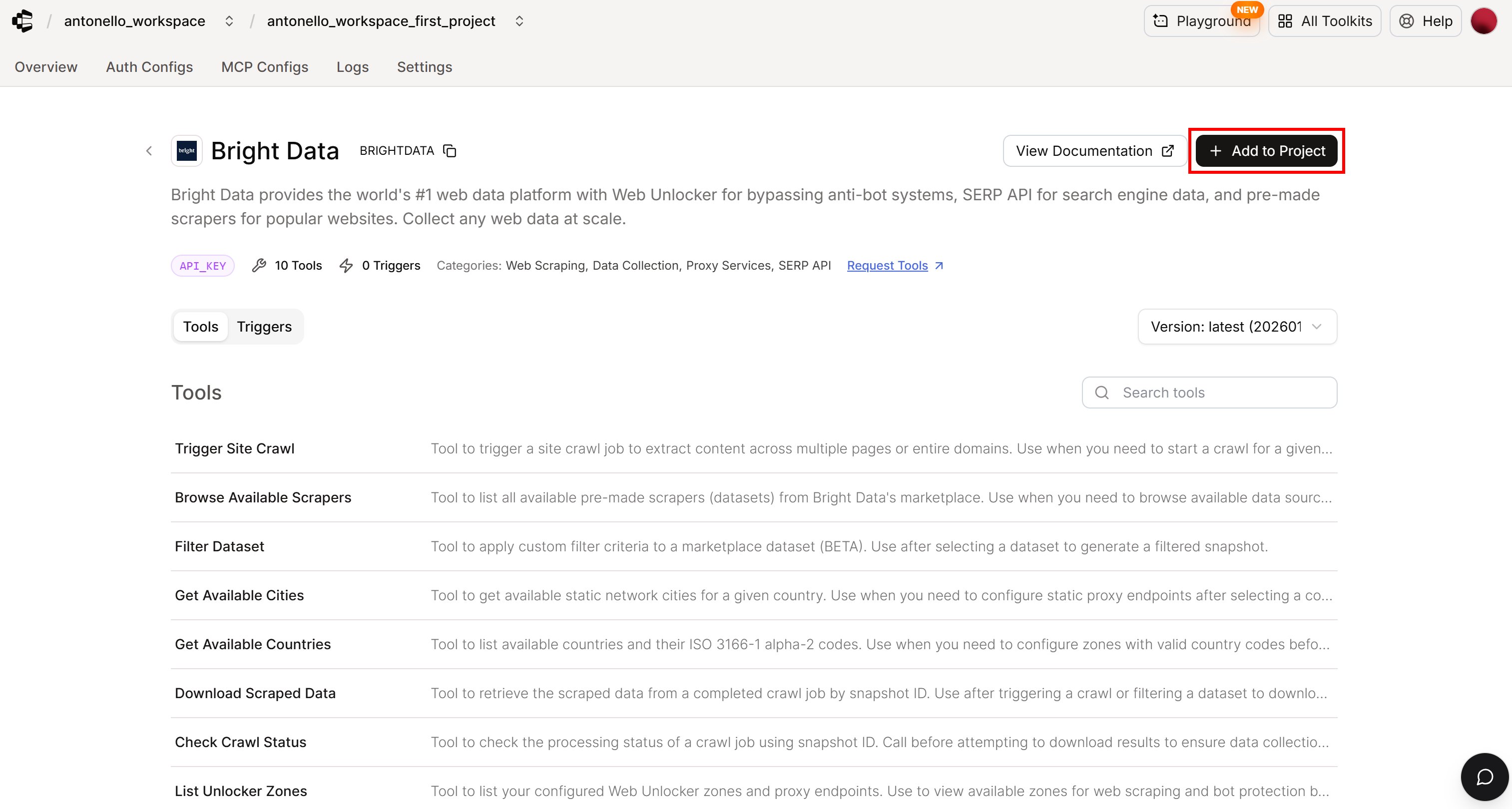Screen dimensions: 1512x809
Task: Copy the BRIGHTDATA slug icon
Action: 450,151
